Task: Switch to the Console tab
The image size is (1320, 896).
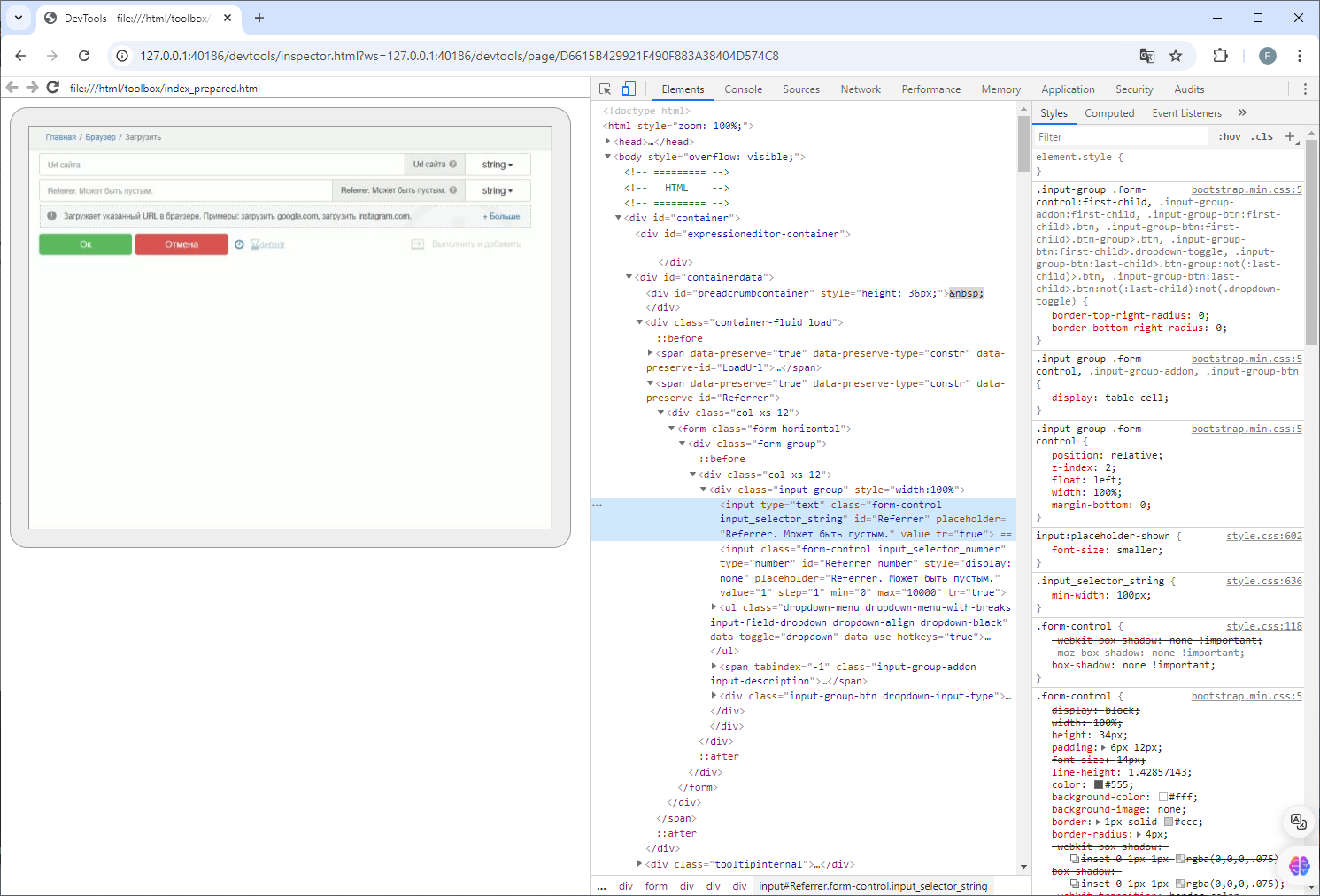Action: click(x=743, y=89)
